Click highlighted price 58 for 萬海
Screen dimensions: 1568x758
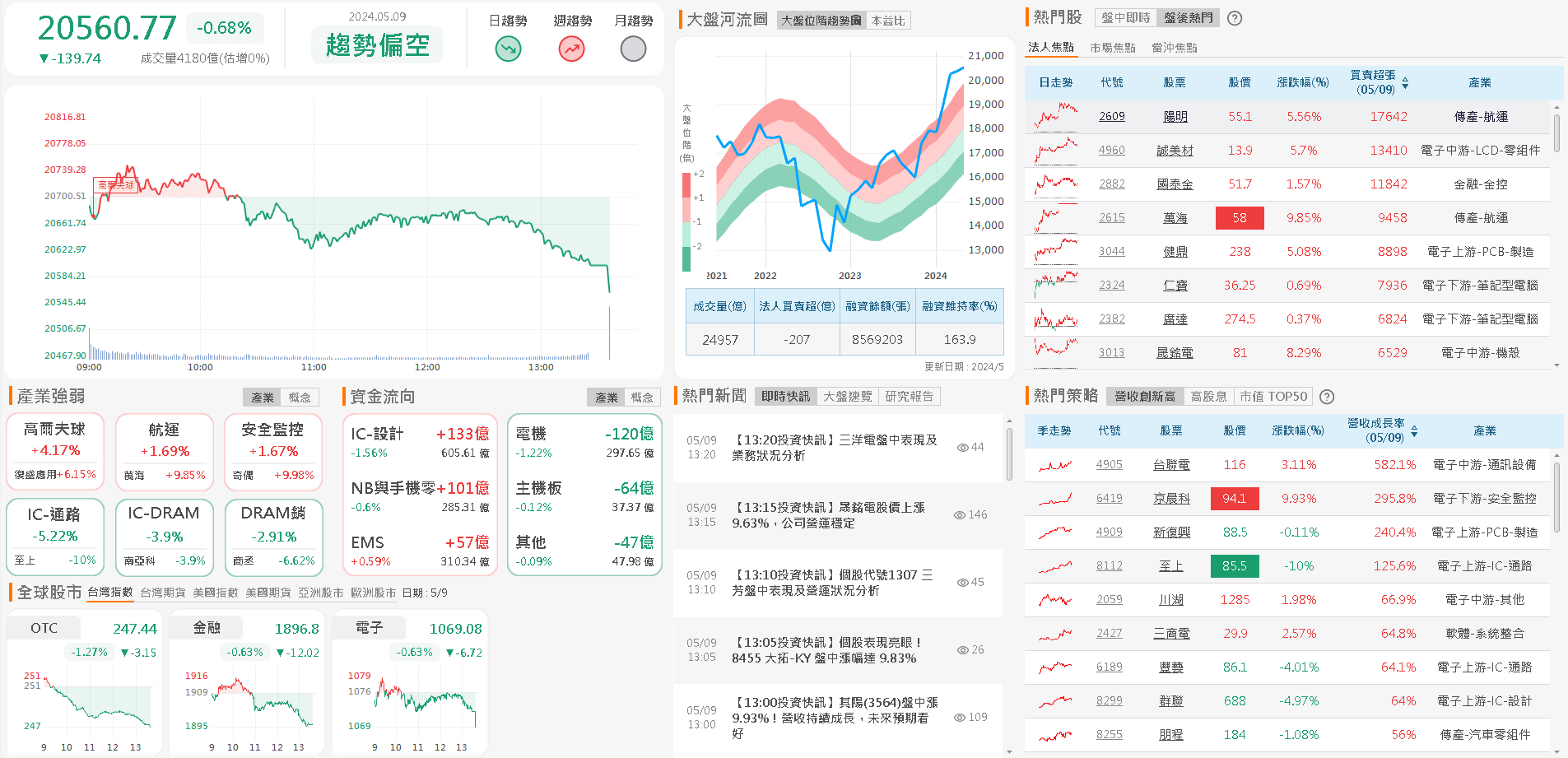(x=1240, y=218)
